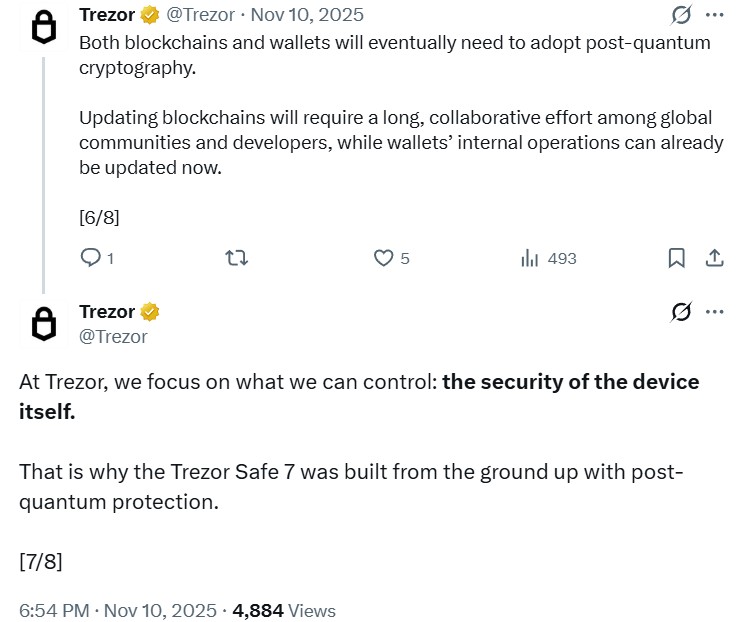Open Grok icon on the 6/8 tweet
738x622 pixels.
point(681,15)
